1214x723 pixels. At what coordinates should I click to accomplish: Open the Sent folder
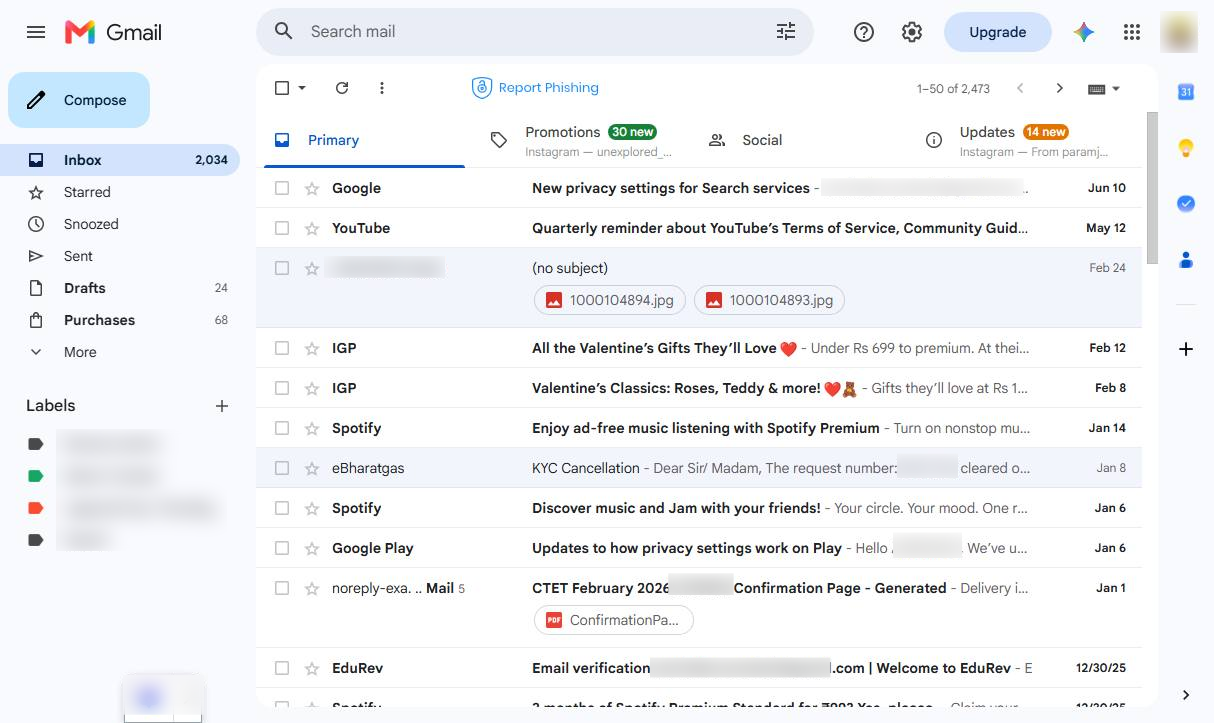pos(120,256)
